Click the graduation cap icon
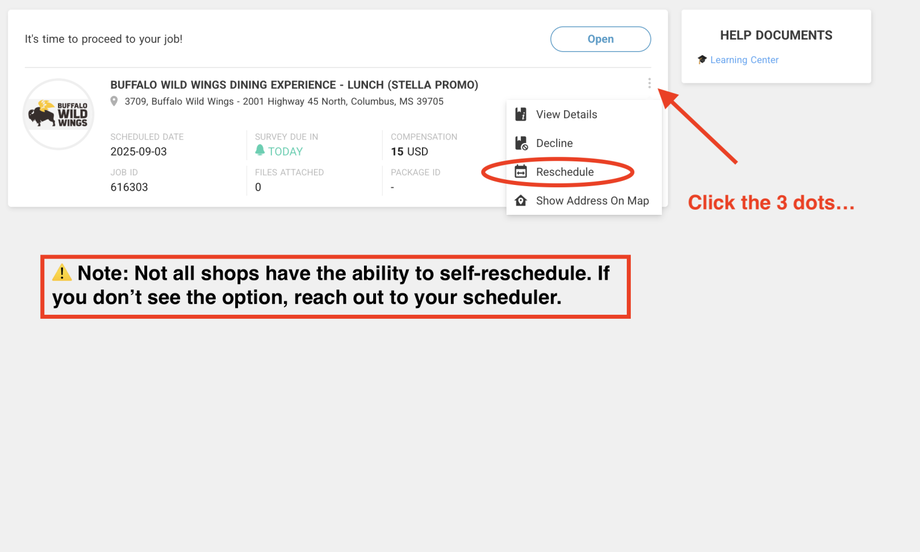920x552 pixels. (702, 59)
